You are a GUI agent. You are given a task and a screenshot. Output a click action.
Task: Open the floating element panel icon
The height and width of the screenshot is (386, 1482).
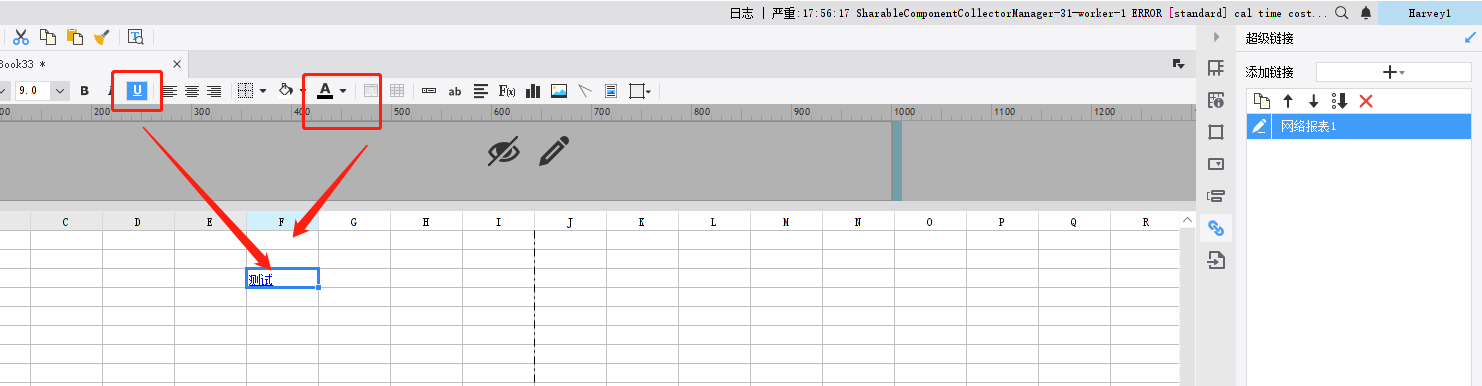[1216, 132]
